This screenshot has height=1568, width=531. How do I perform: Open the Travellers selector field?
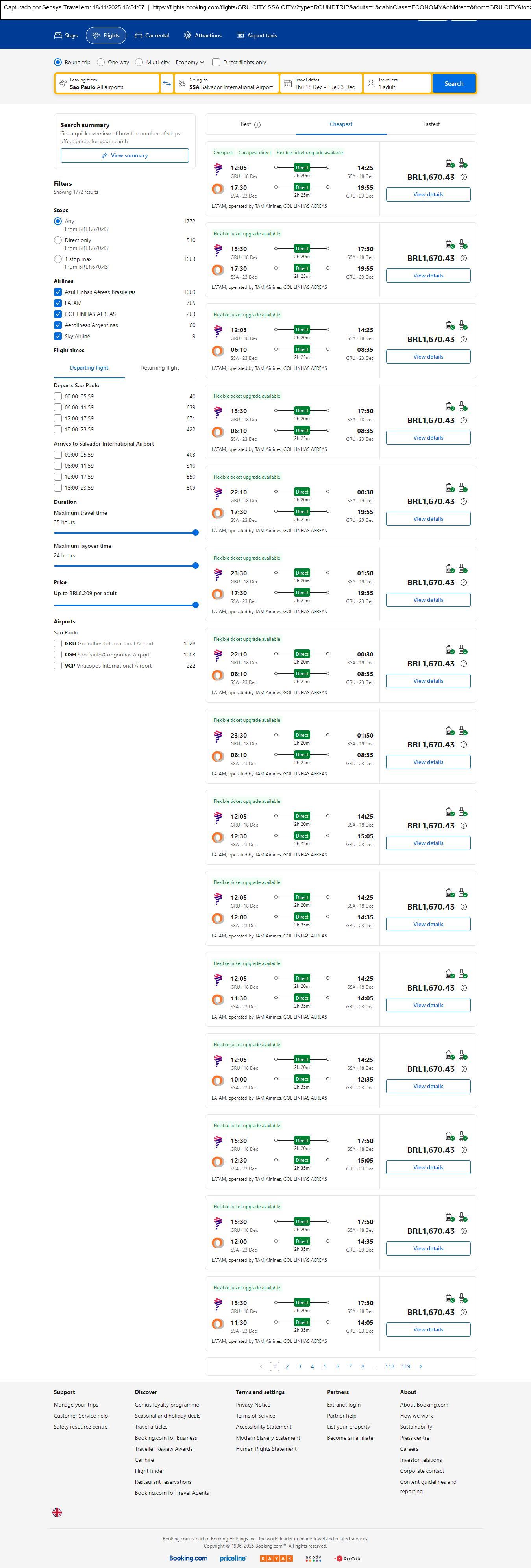397,83
